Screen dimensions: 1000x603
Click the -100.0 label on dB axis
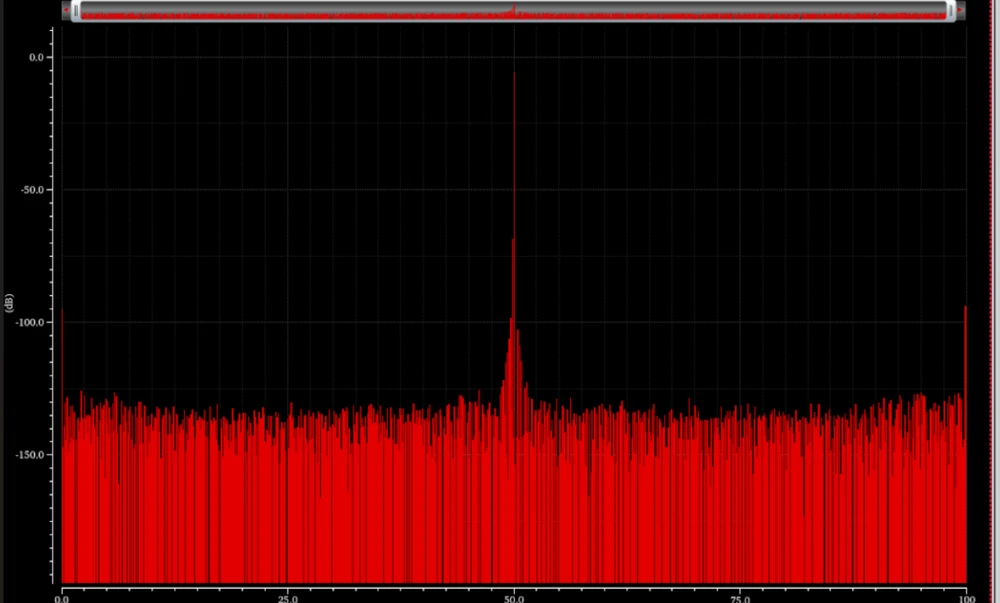tap(31, 323)
